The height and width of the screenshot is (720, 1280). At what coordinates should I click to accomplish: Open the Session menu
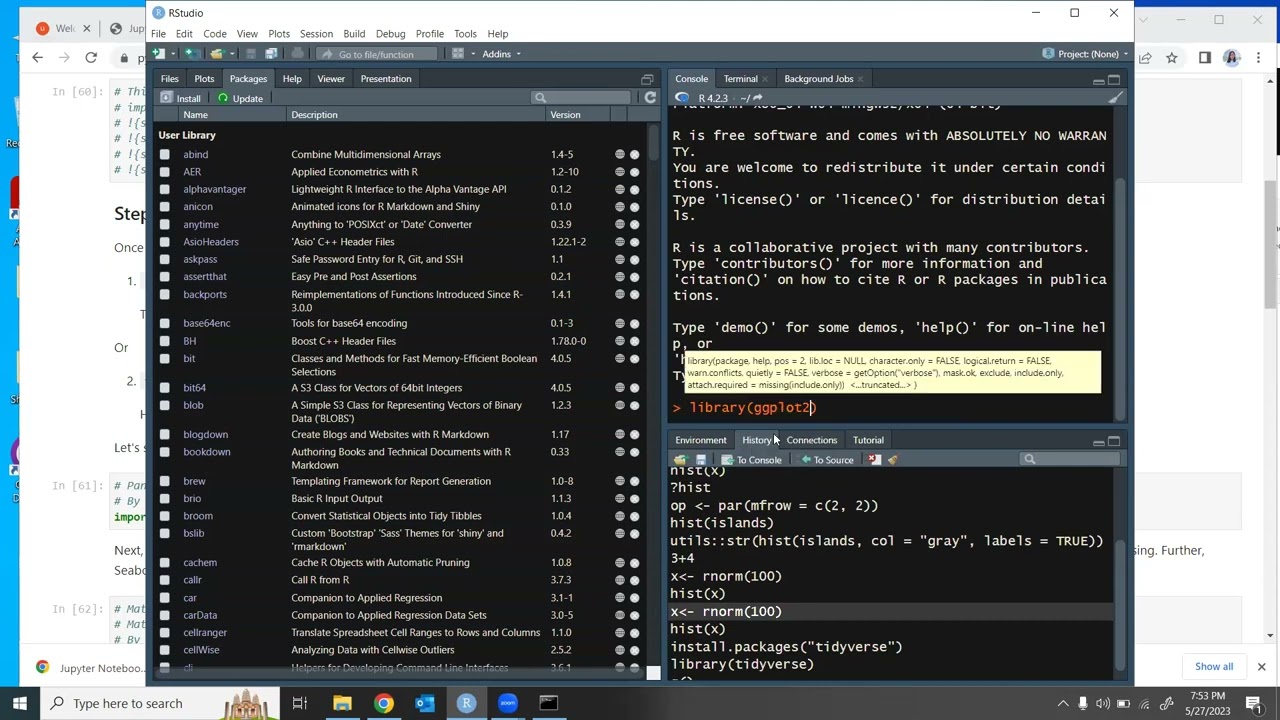tap(316, 34)
